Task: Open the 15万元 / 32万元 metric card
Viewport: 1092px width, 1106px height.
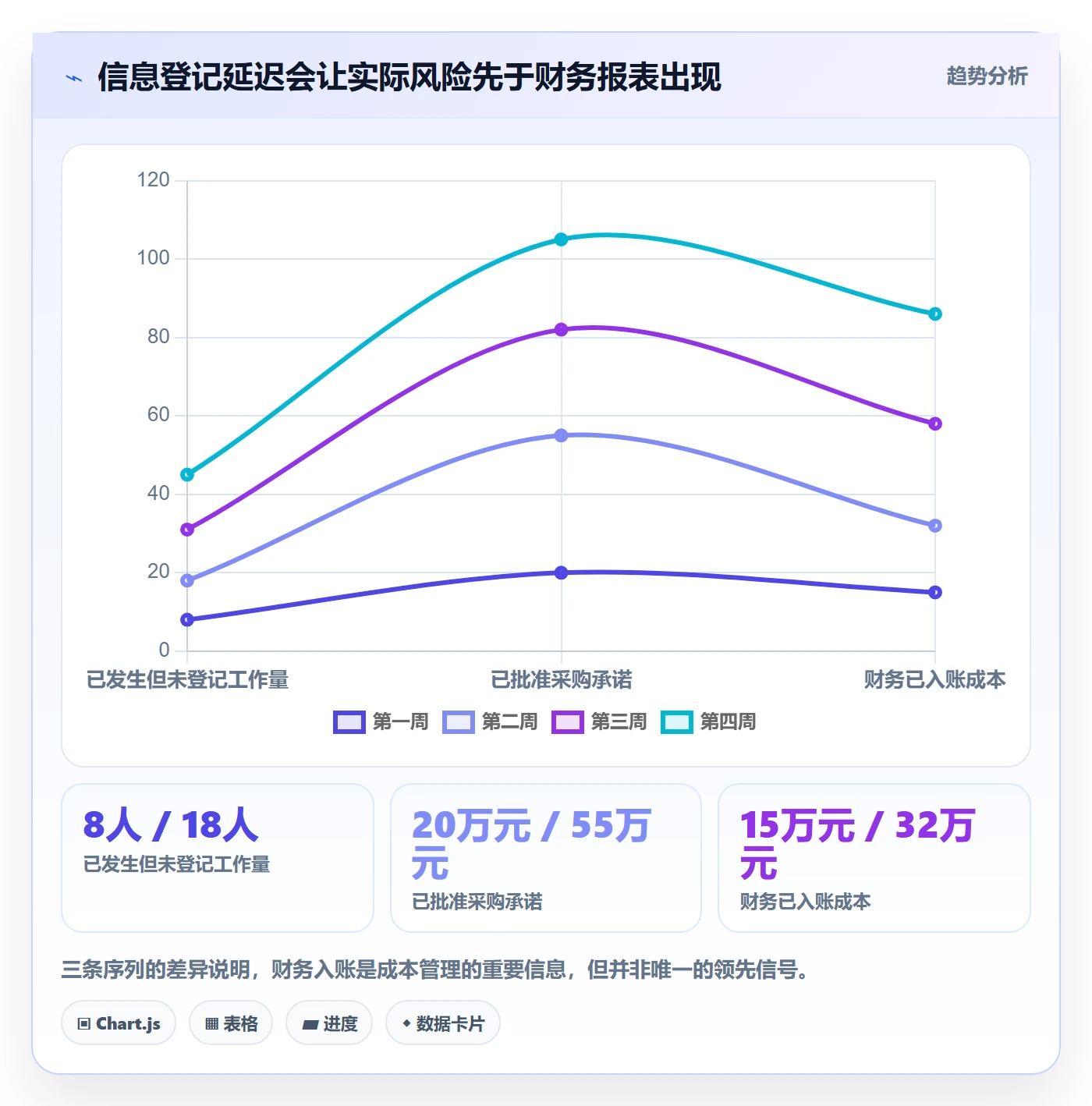Action: tap(874, 858)
